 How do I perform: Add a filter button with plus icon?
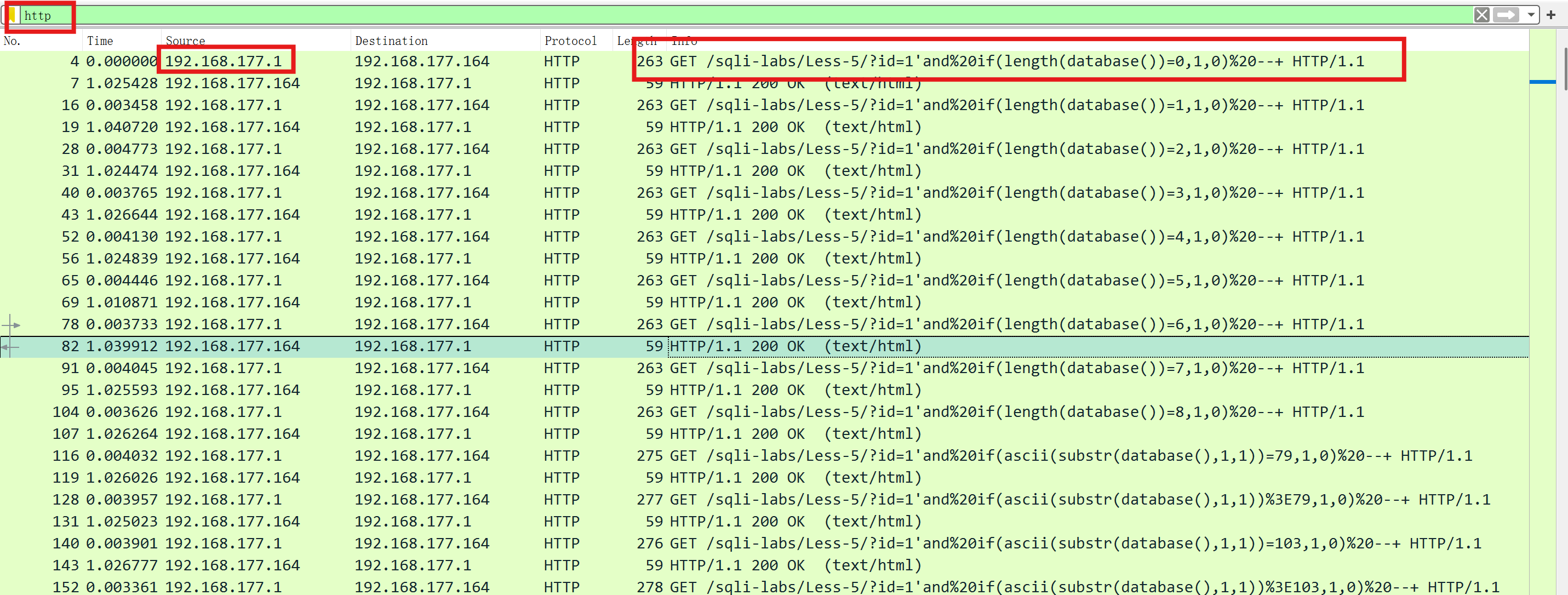1551,15
